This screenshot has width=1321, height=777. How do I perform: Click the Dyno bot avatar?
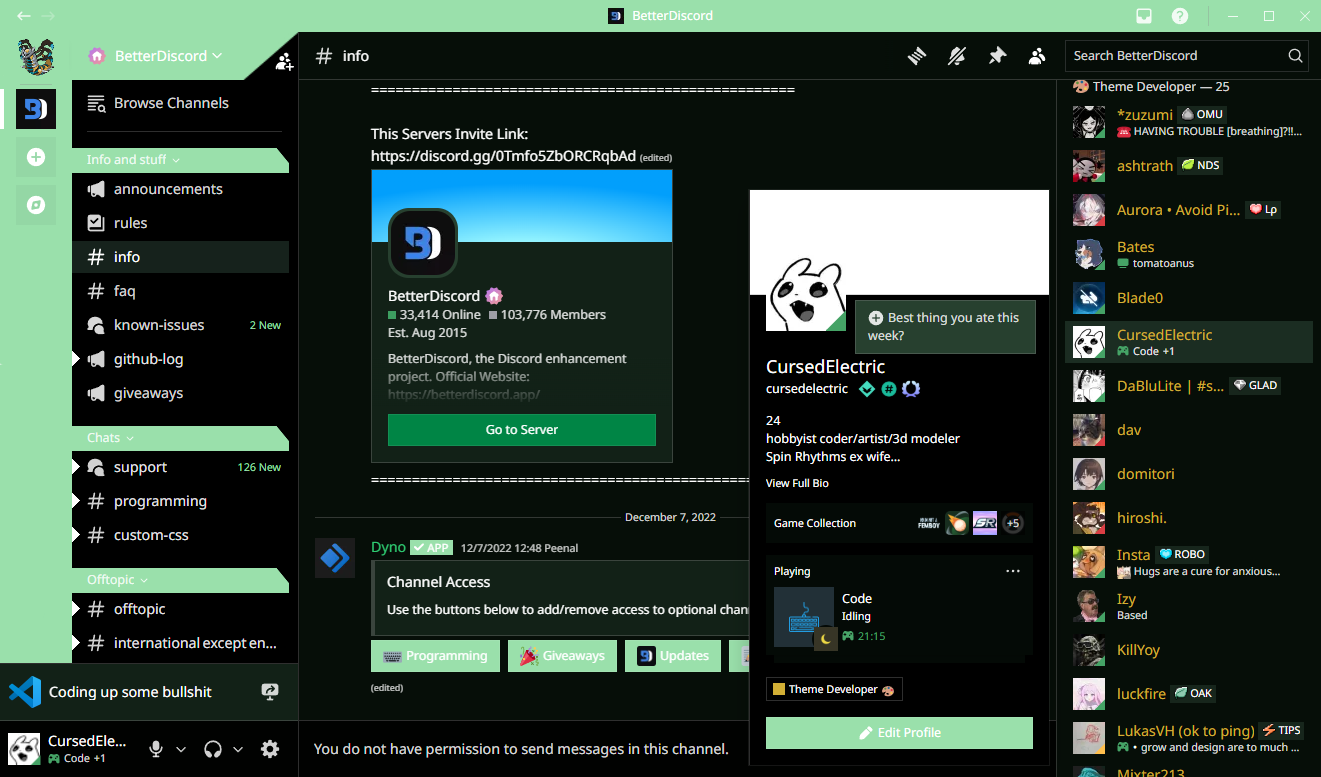click(335, 557)
